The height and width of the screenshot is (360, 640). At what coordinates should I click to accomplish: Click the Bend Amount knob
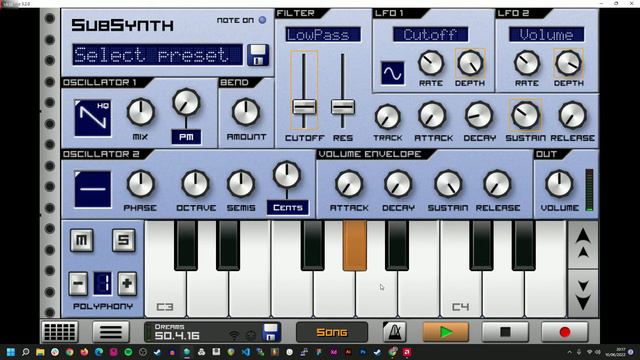click(x=246, y=112)
